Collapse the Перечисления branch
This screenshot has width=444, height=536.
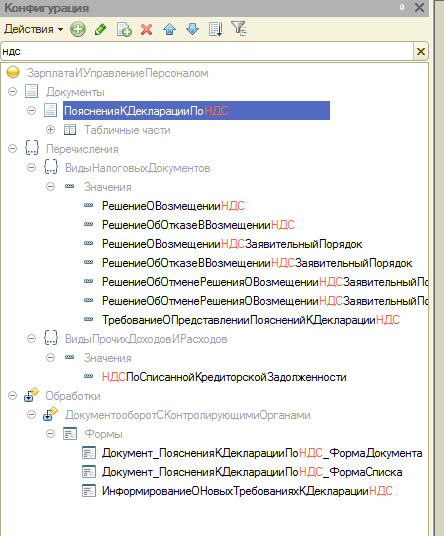coord(13,149)
